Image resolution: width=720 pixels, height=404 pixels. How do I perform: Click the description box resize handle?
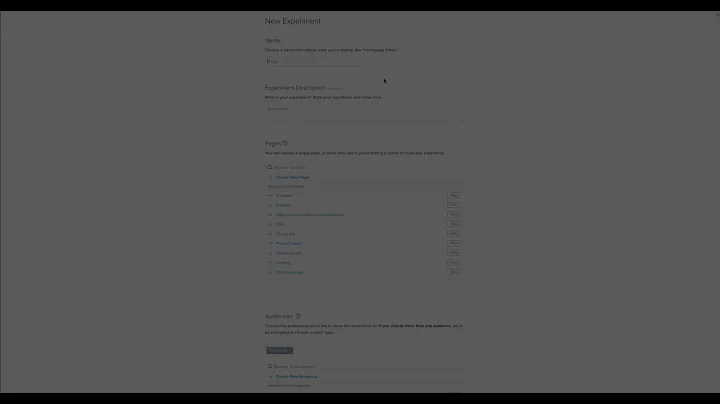click(x=461, y=121)
